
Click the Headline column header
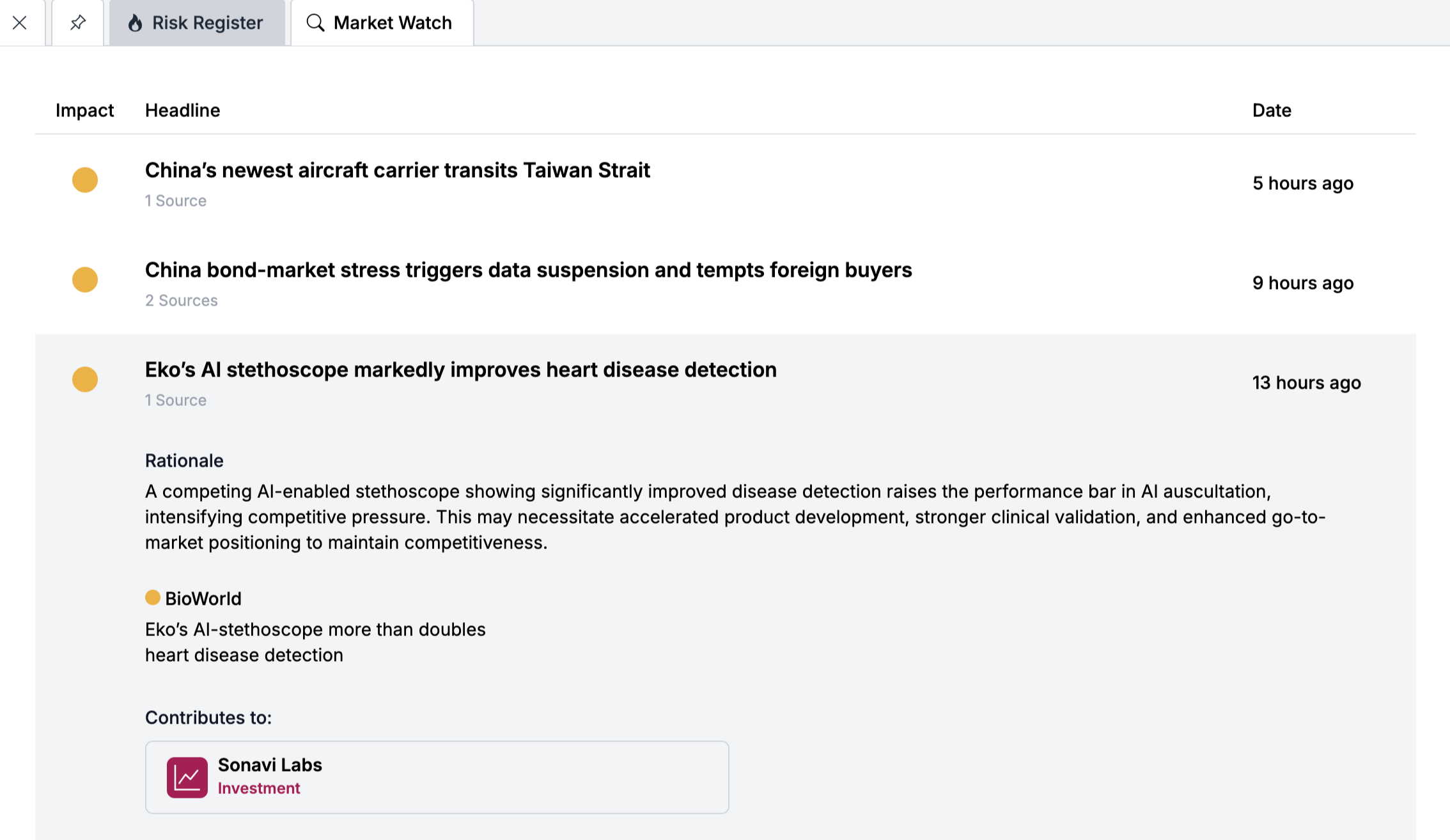pyautogui.click(x=182, y=111)
